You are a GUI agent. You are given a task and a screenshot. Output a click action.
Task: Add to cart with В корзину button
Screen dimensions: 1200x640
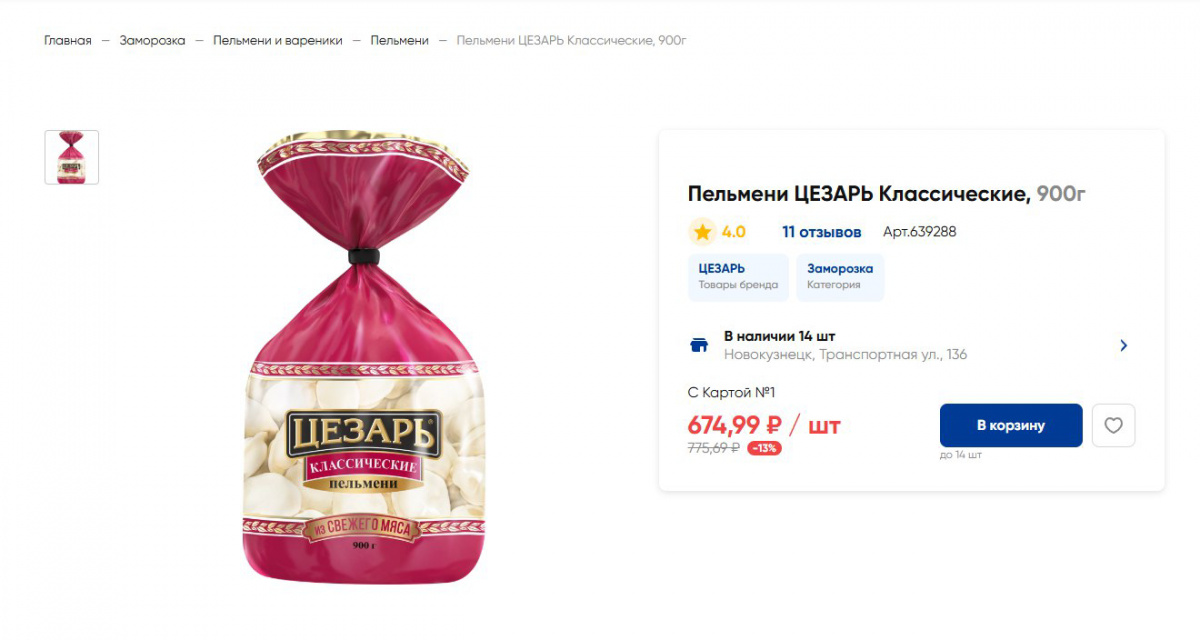click(x=1010, y=426)
